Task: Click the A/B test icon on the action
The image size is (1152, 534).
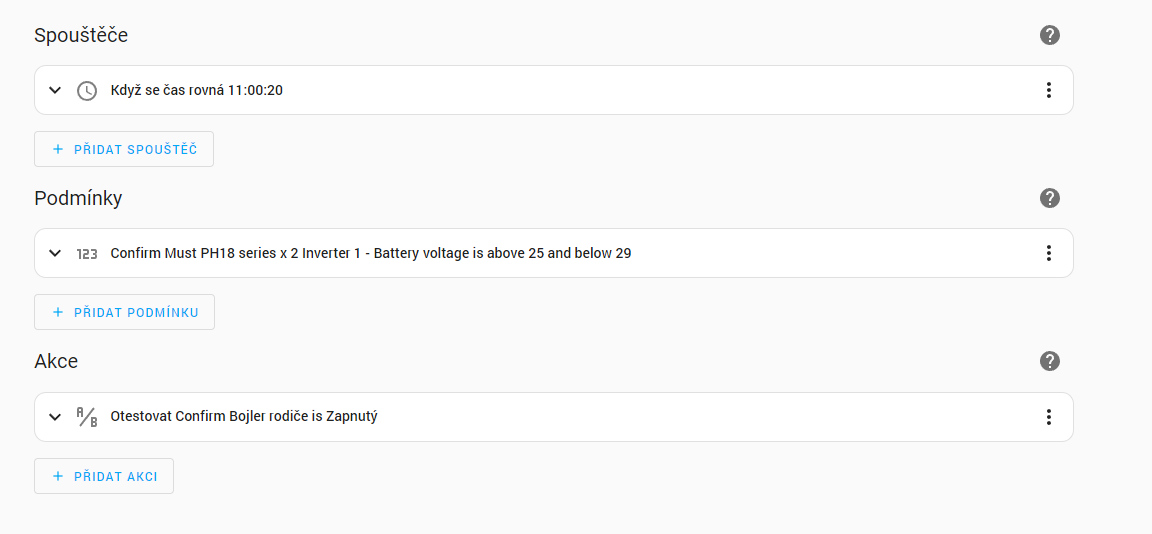Action: [x=87, y=417]
